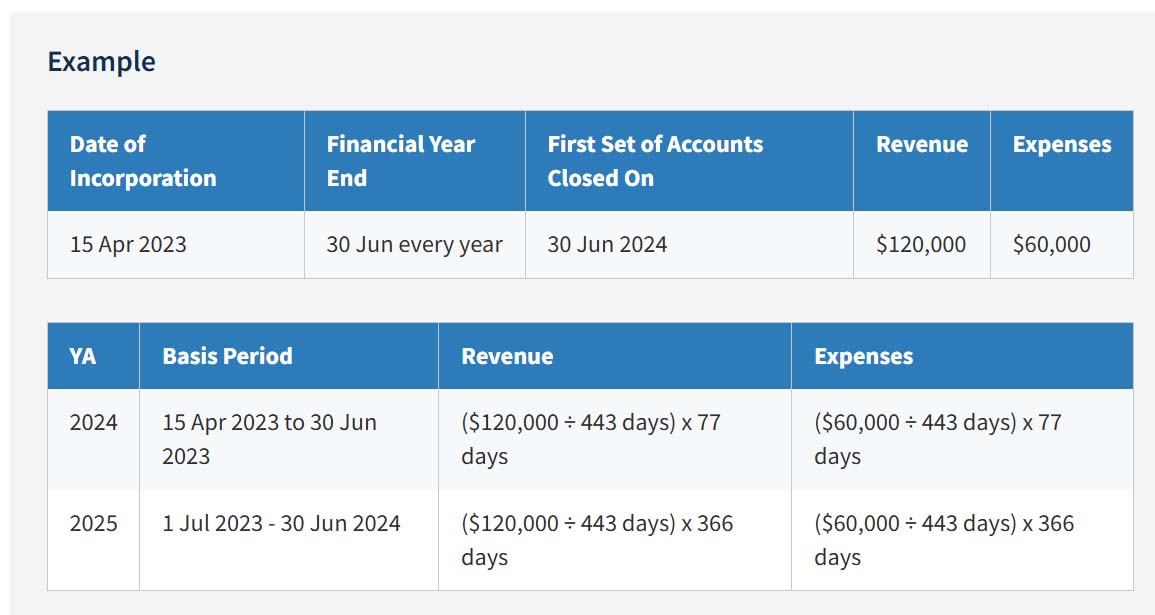Select the 15 Apr 2023 incorporation date cell
1155x615 pixels.
176,245
